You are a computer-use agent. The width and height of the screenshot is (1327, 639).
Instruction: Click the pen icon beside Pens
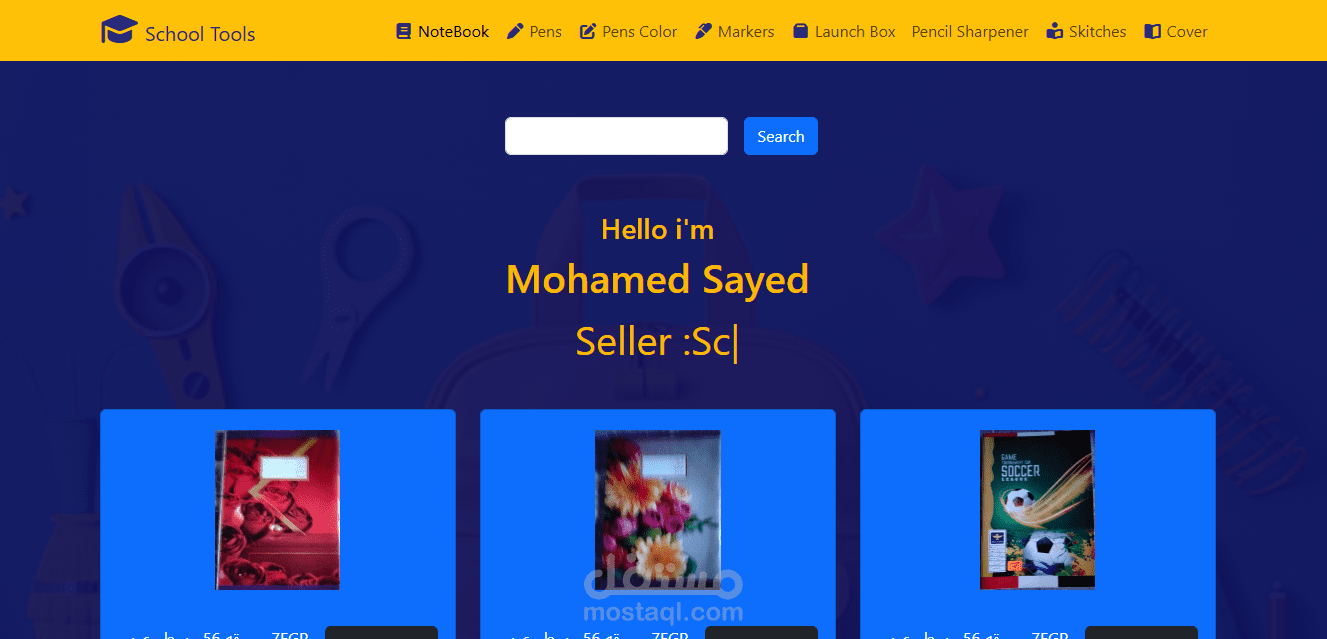click(515, 31)
